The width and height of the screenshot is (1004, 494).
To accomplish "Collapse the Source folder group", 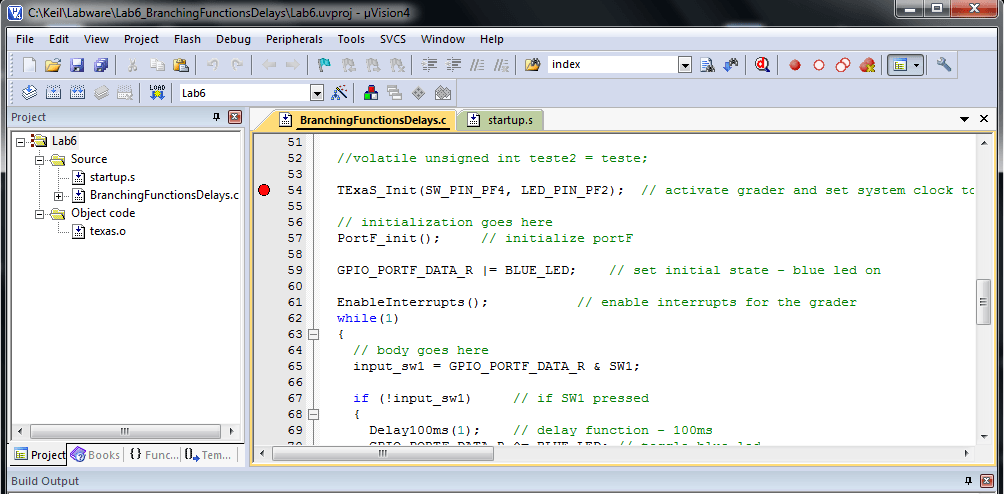I will pos(39,159).
